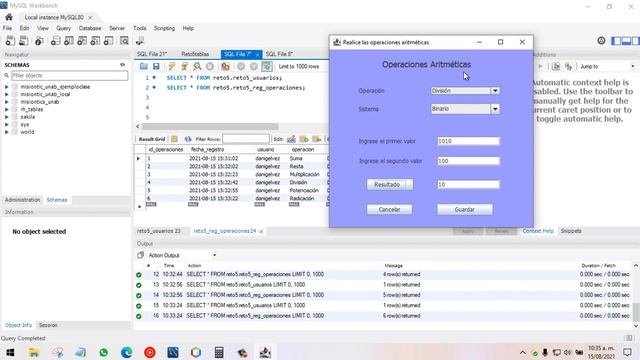Screen dimensions: 640x360
Task: Click the Cancelar button
Action: click(x=389, y=209)
